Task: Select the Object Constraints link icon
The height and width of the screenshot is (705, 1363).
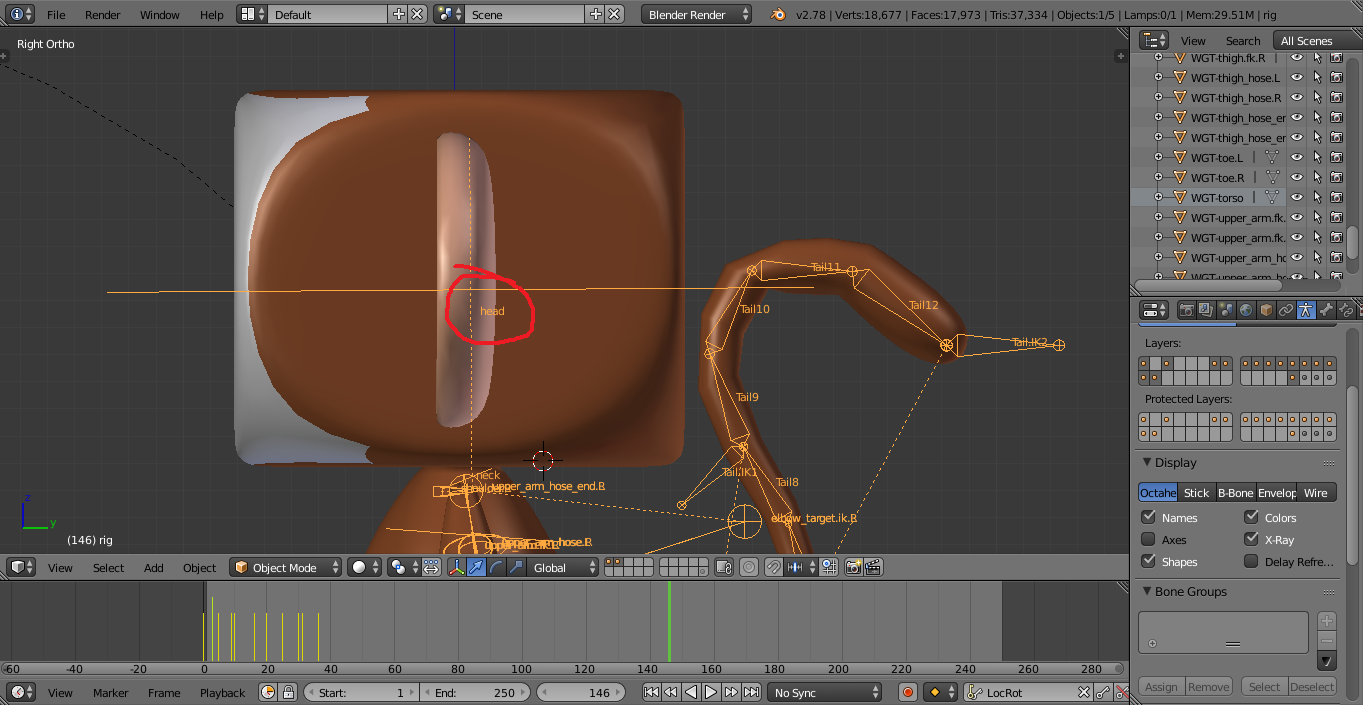Action: (x=1286, y=309)
